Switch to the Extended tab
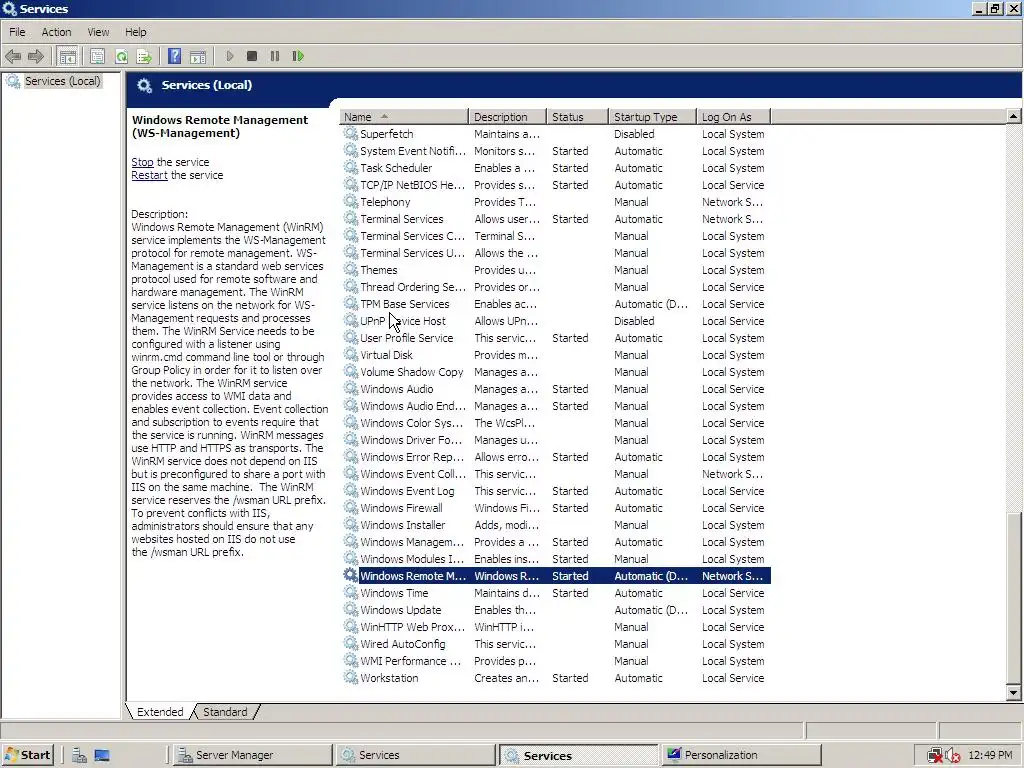Viewport: 1024px width, 768px height. [x=160, y=712]
